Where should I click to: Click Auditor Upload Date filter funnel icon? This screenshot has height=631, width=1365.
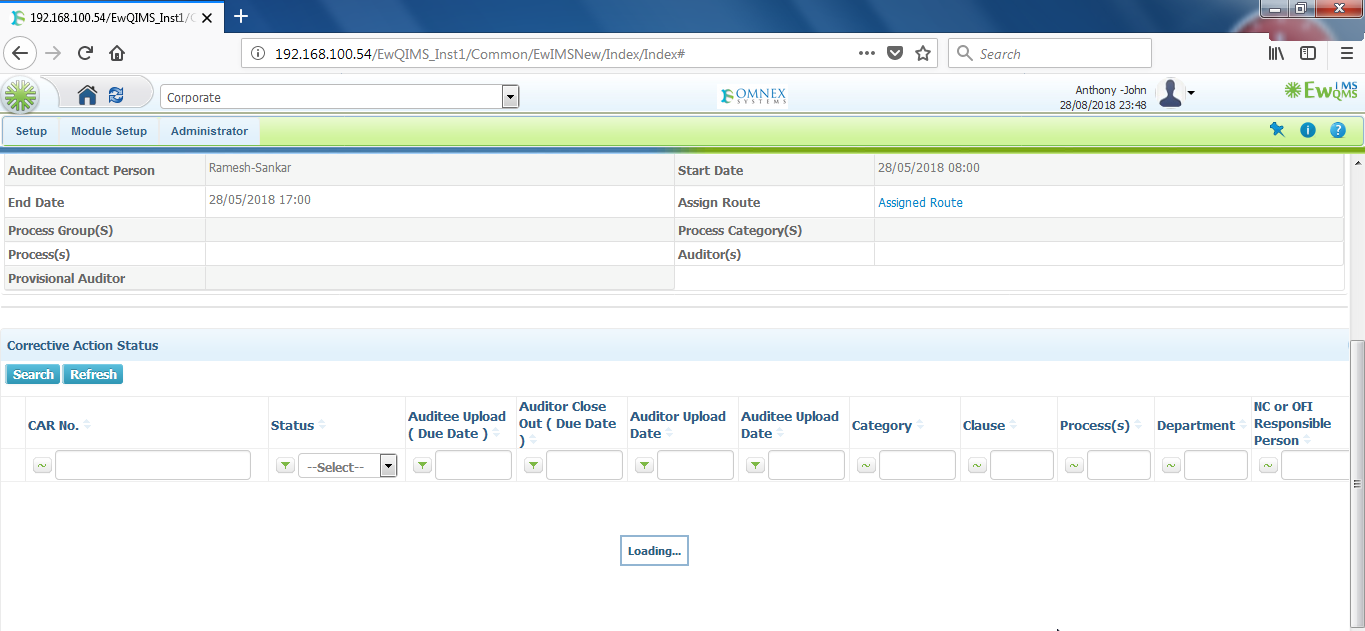tap(644, 465)
